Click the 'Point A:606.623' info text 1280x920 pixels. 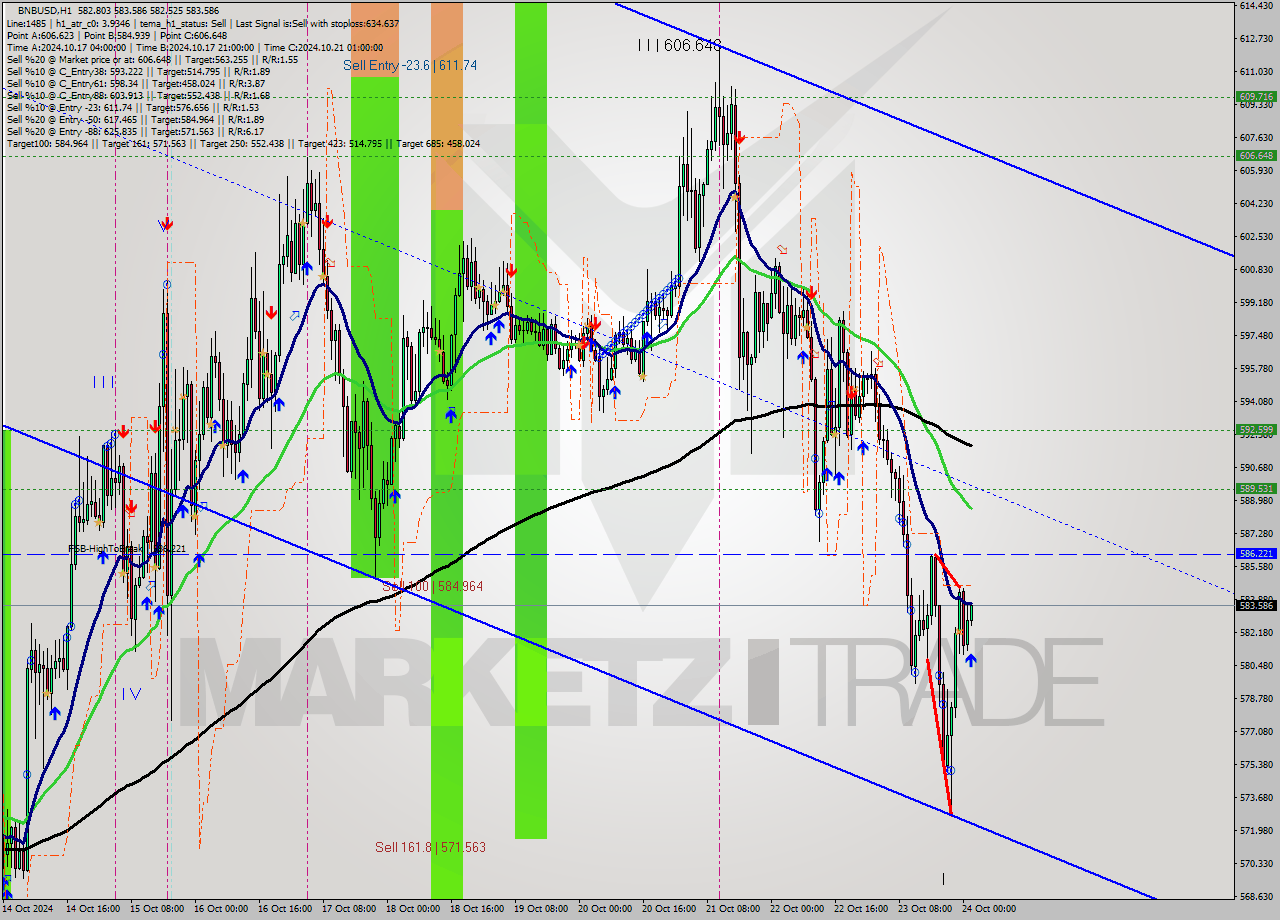coord(39,35)
